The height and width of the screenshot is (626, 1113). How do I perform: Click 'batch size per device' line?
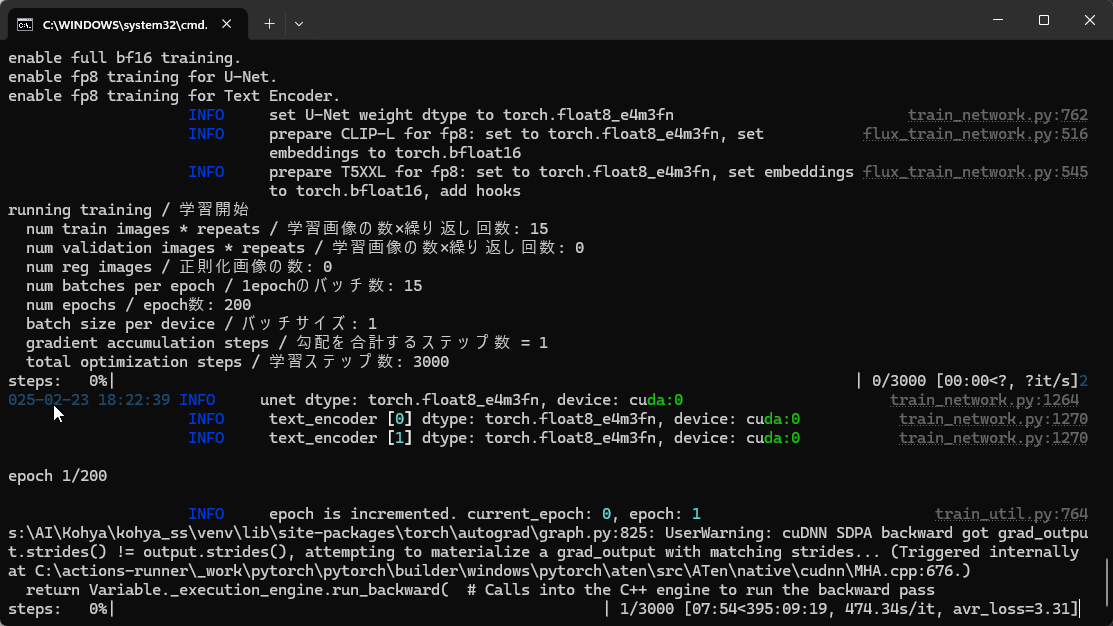point(201,324)
